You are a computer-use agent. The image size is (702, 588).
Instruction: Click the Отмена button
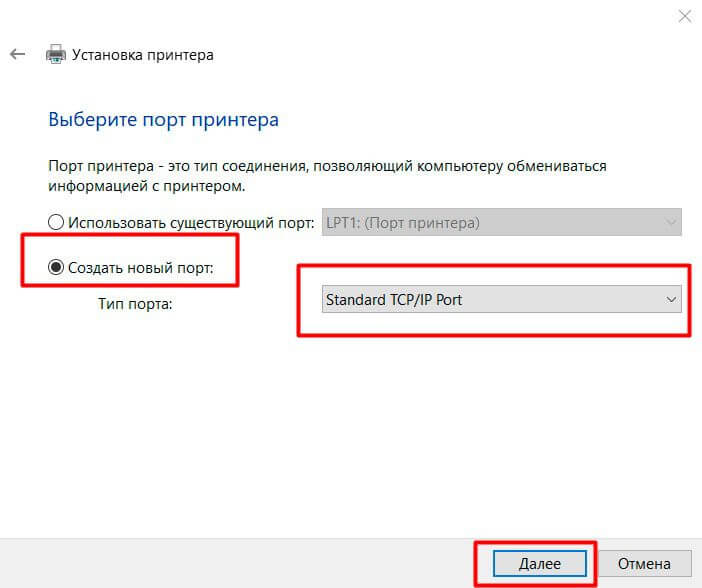click(644, 563)
